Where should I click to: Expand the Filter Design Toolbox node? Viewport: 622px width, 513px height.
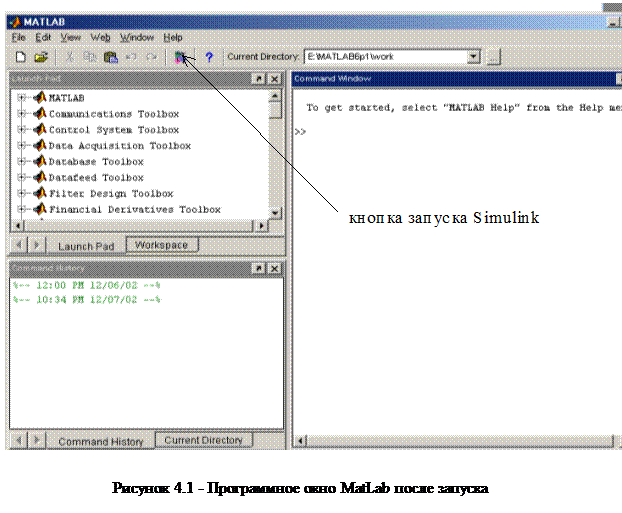[22, 193]
